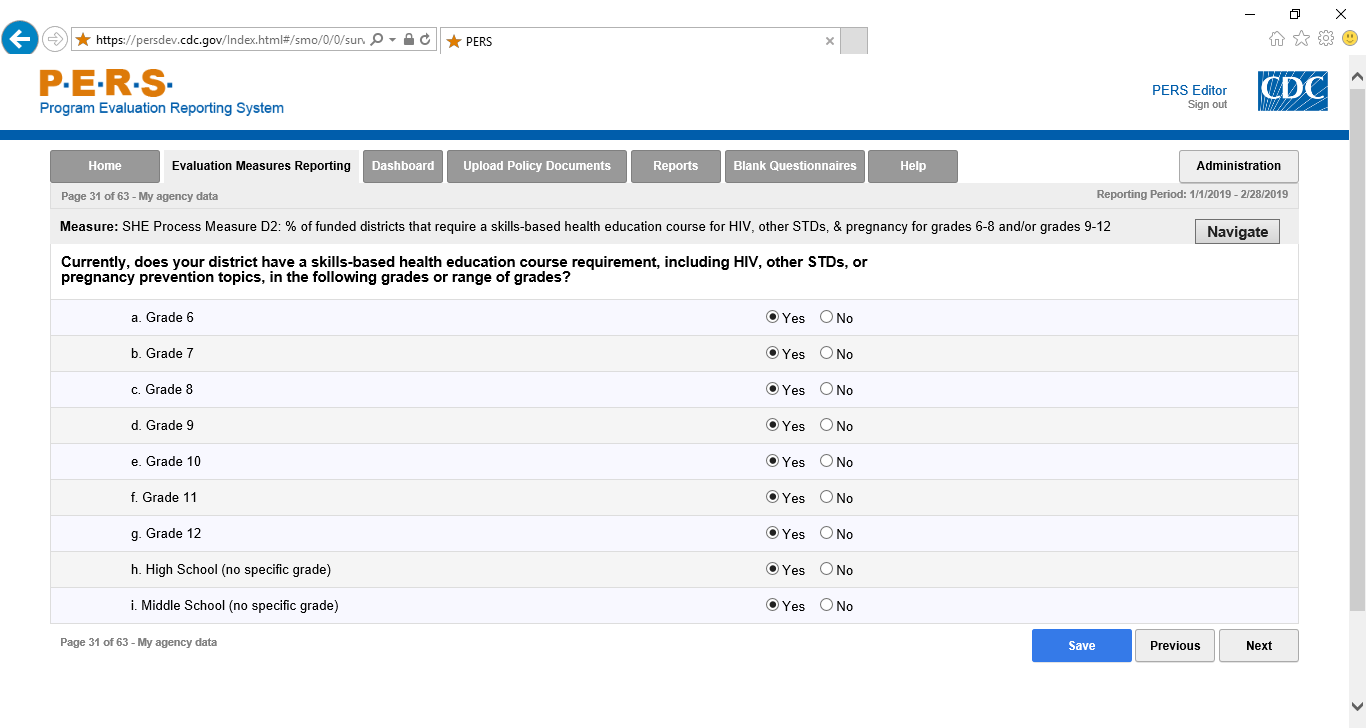Click the Navigate button
Viewport: 1366px width, 728px height.
1237,232
